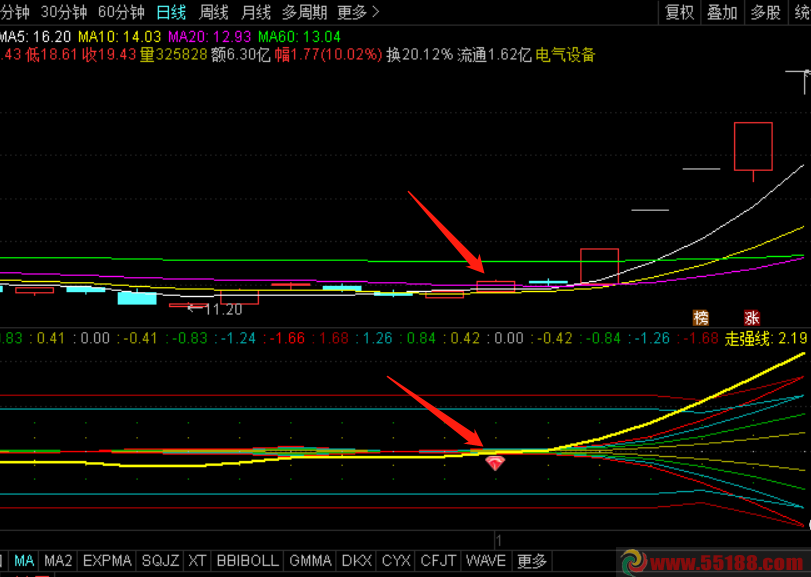The image size is (811, 577).
Task: Click the 换20.12% turnover rate
Action: (x=419, y=54)
